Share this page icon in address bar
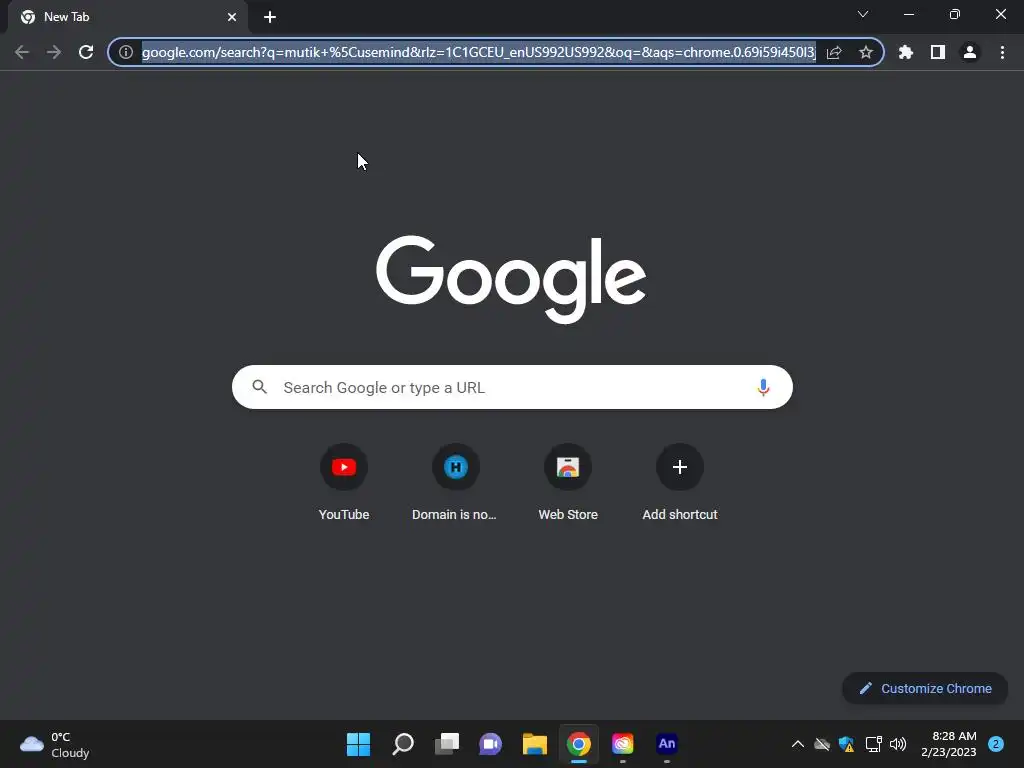Screen dimensions: 1024x768 coord(834,52)
